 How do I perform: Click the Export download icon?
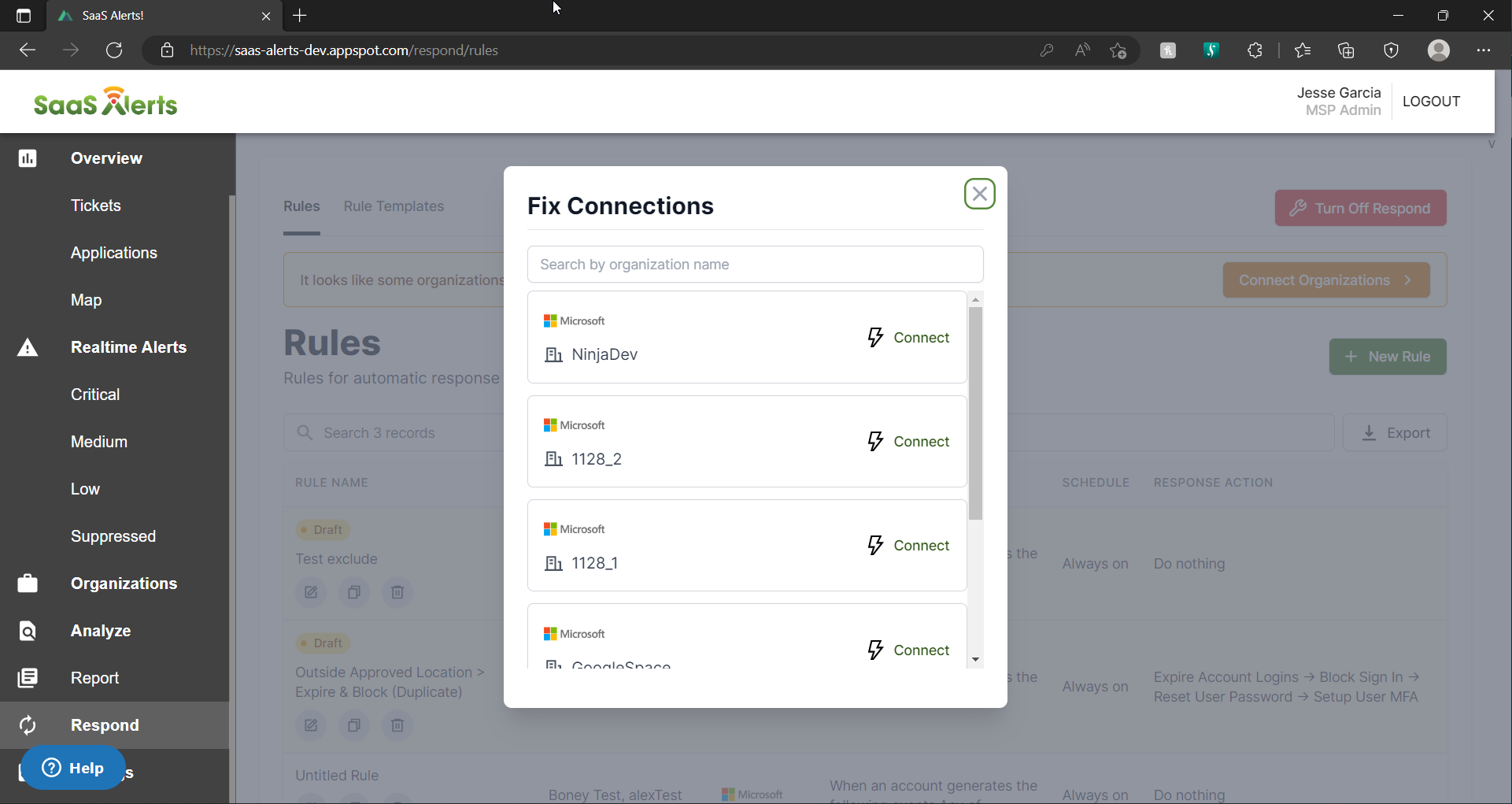coord(1368,432)
